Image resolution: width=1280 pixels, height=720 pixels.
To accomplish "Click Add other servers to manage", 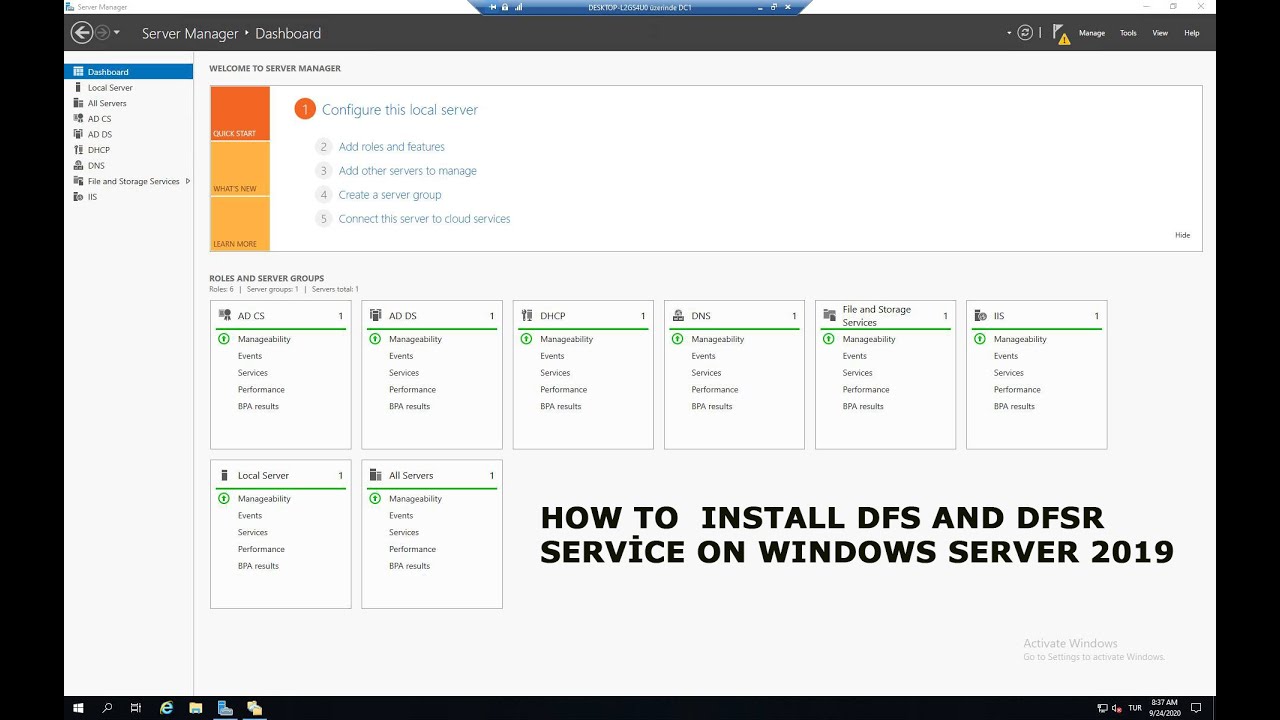I will [408, 171].
